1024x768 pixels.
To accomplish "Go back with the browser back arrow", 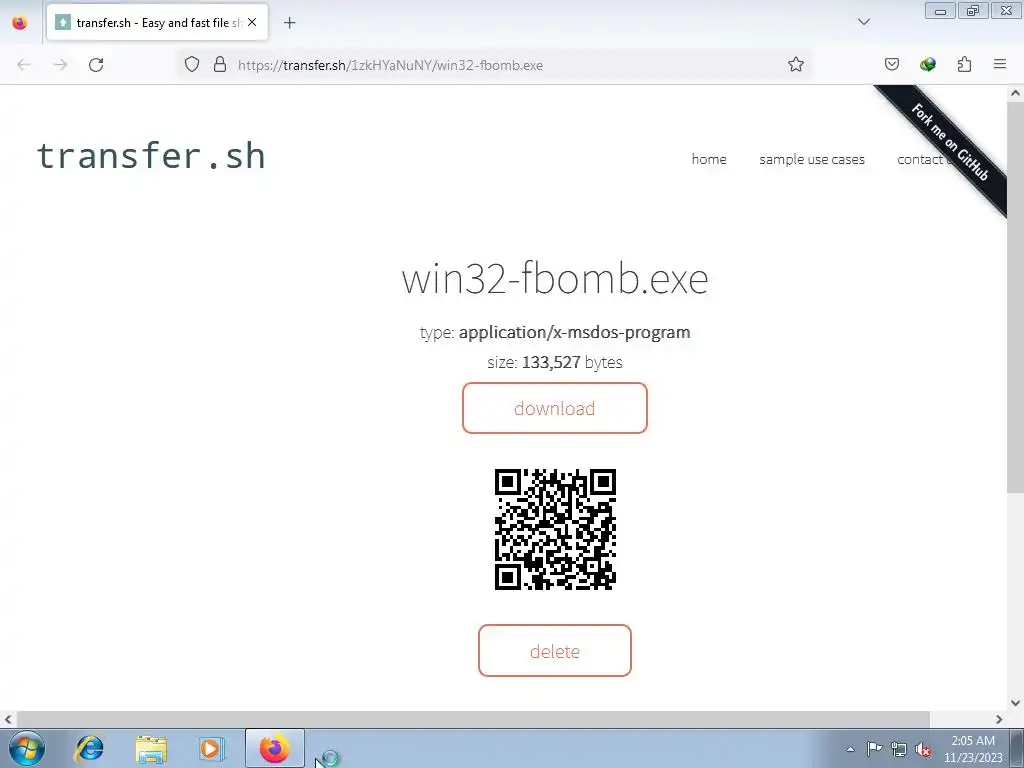I will pyautogui.click(x=24, y=65).
